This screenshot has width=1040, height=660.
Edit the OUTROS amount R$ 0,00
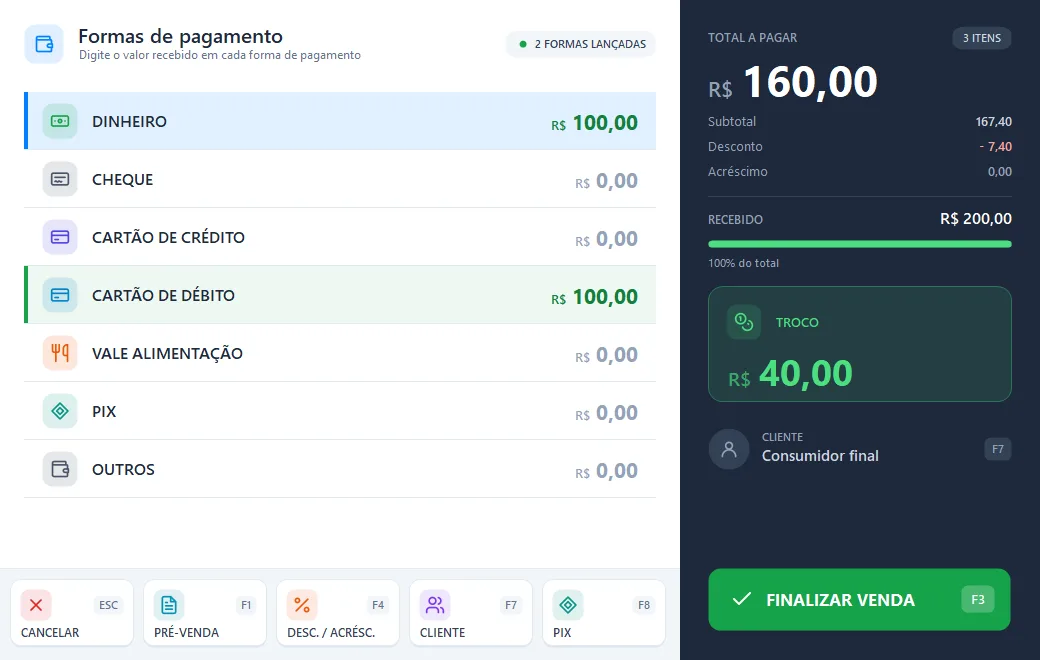[x=606, y=471]
